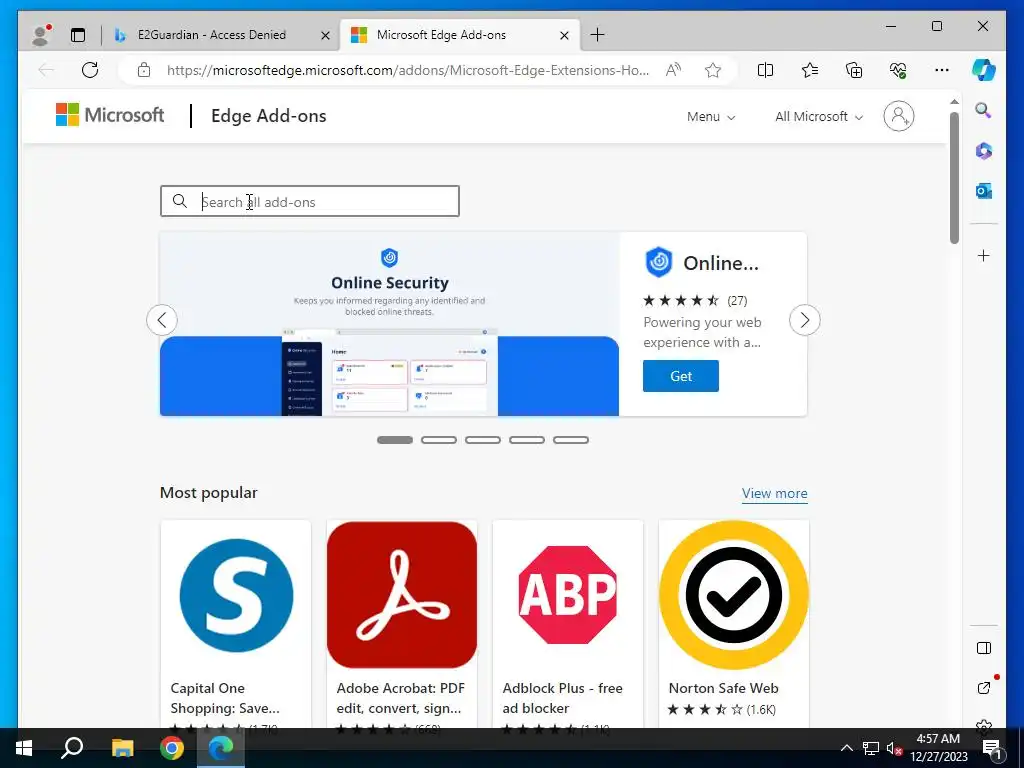Expand the All Microsoft dropdown
The image size is (1024, 768).
click(x=819, y=116)
